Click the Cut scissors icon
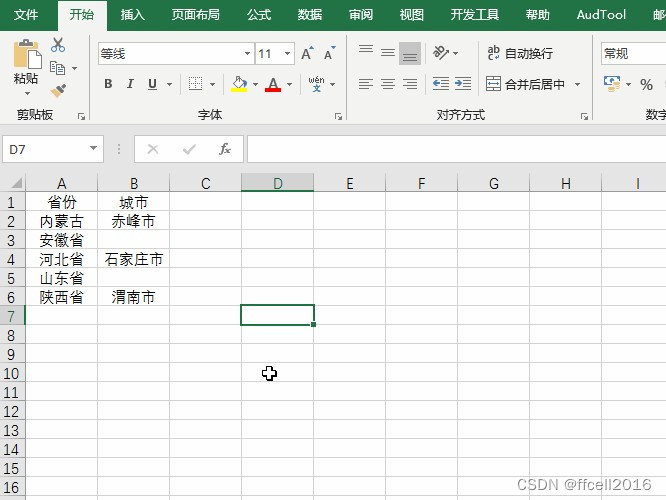Screen dimensions: 666x500 point(58,45)
